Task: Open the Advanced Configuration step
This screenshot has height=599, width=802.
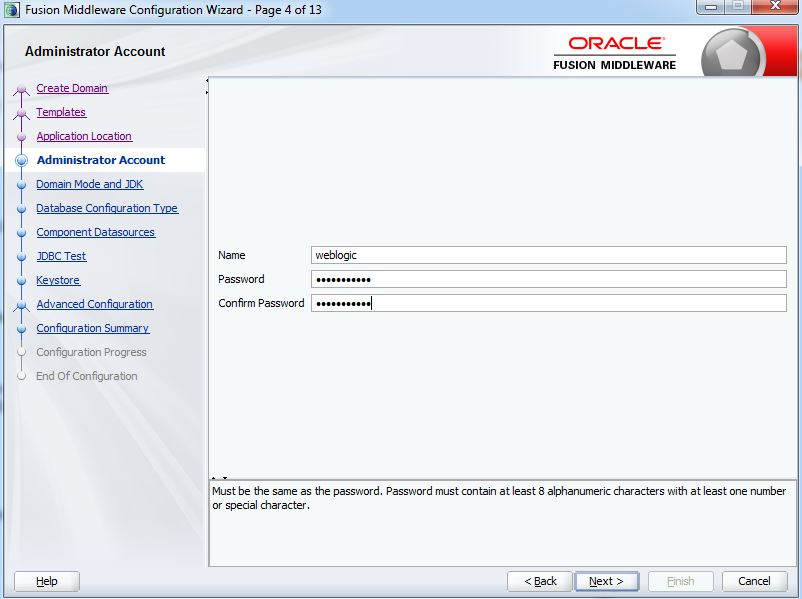Action: (x=95, y=304)
